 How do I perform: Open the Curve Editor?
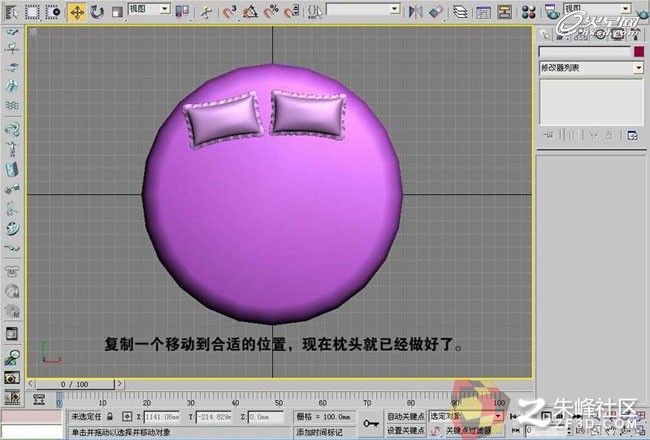click(483, 12)
